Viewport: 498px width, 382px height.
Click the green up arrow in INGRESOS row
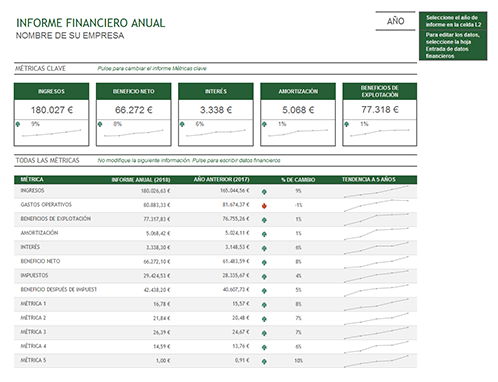pos(264,192)
